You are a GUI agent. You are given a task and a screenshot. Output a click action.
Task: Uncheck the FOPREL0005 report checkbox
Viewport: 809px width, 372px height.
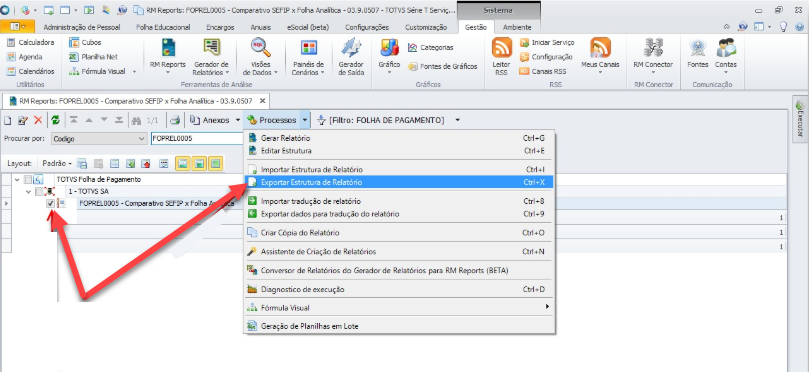click(50, 204)
